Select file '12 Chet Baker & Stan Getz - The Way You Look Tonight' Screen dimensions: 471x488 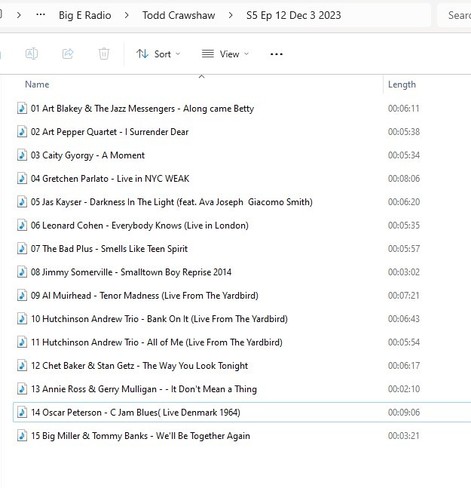139,366
